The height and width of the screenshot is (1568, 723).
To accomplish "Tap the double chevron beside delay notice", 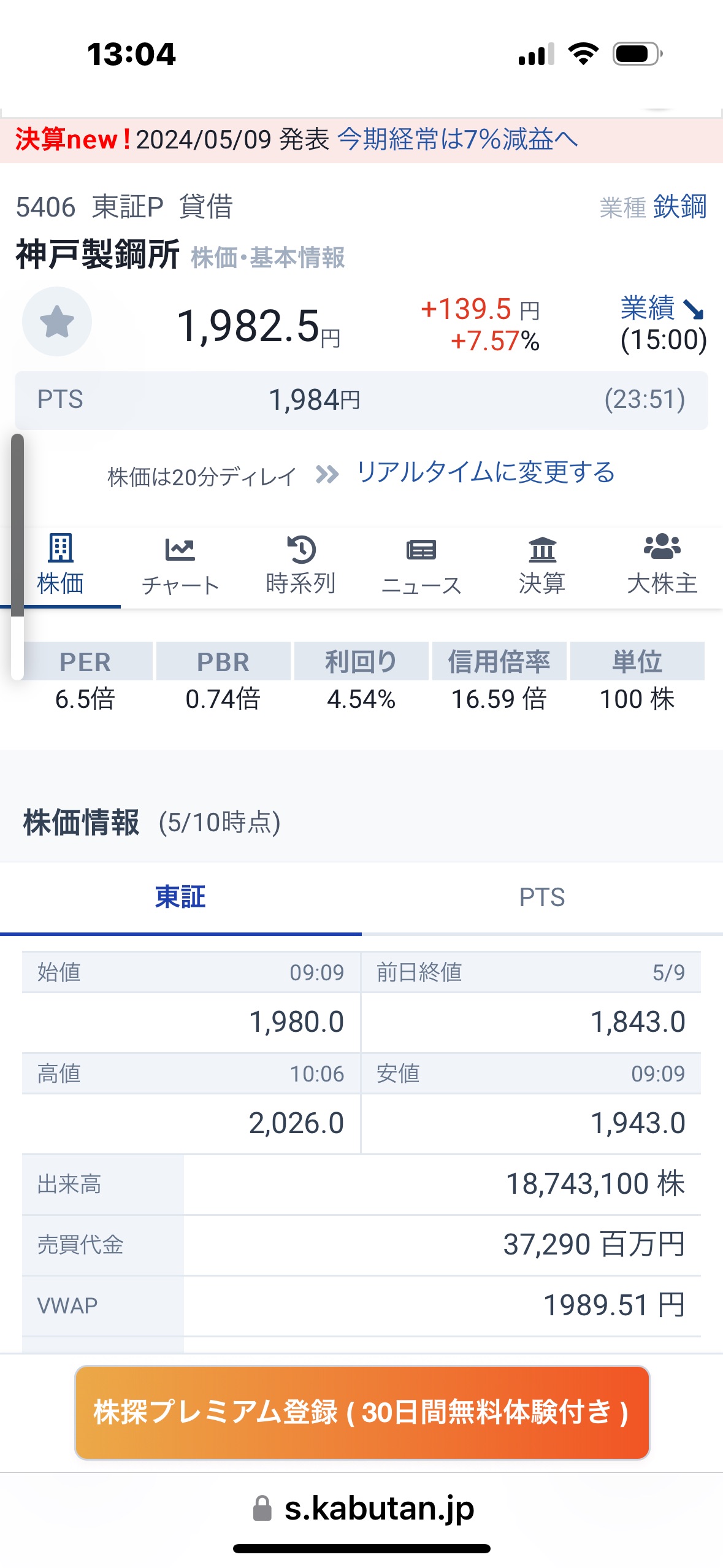I will tap(327, 474).
